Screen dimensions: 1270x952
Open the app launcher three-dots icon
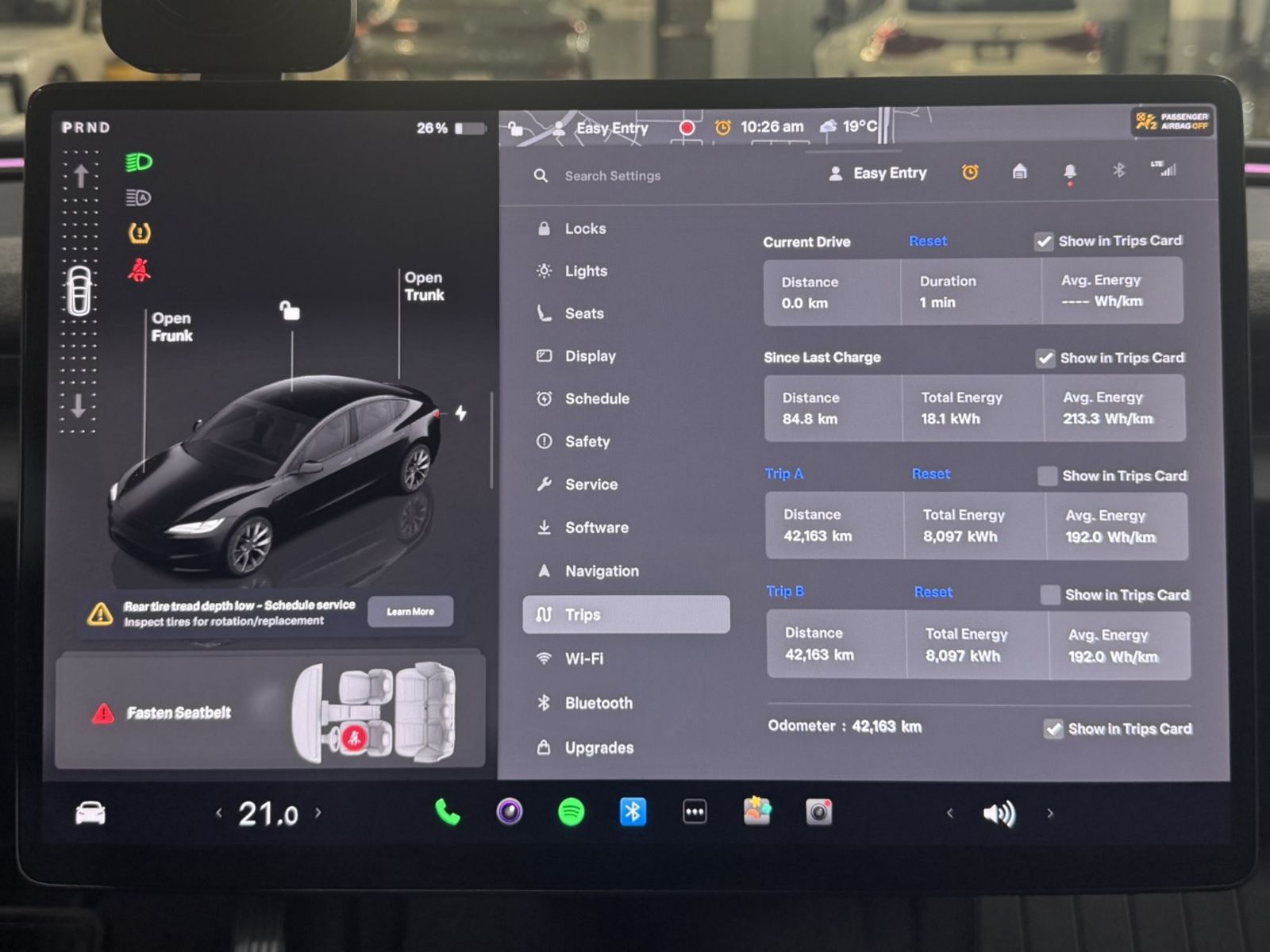point(695,812)
